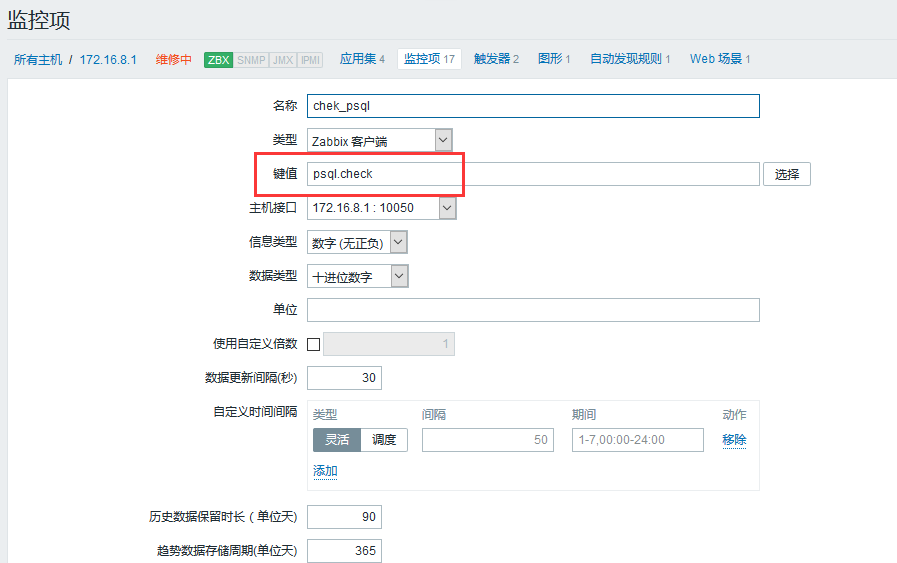Click the disabled multiplier value field

point(389,344)
